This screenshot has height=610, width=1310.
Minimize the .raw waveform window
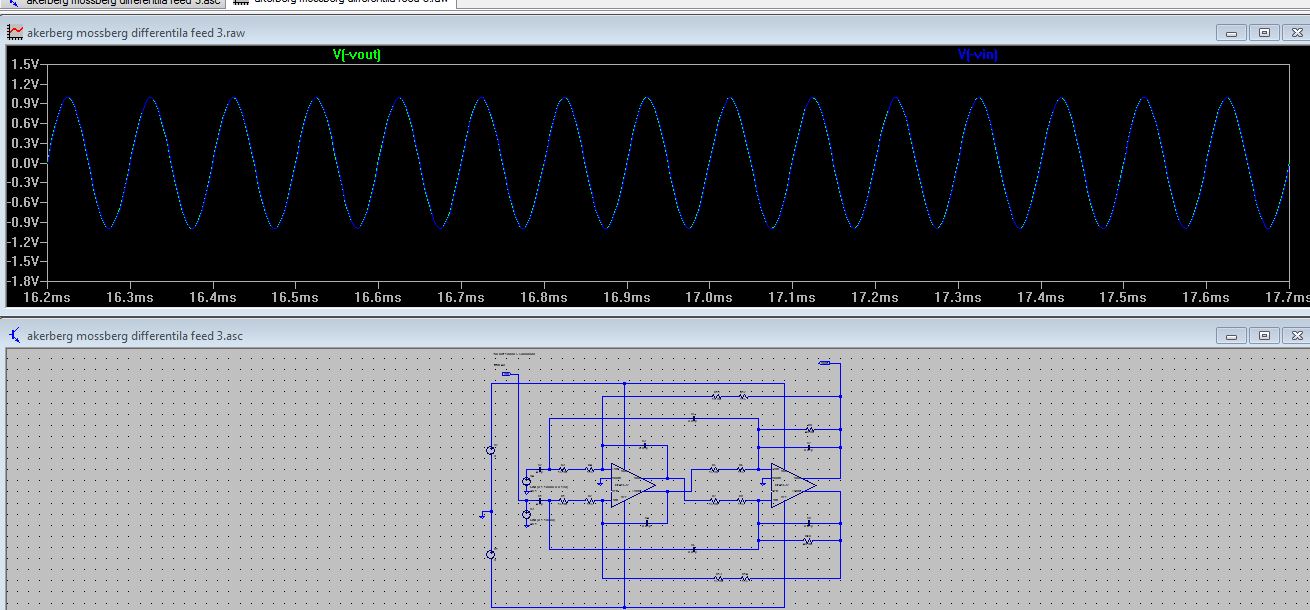[1231, 33]
